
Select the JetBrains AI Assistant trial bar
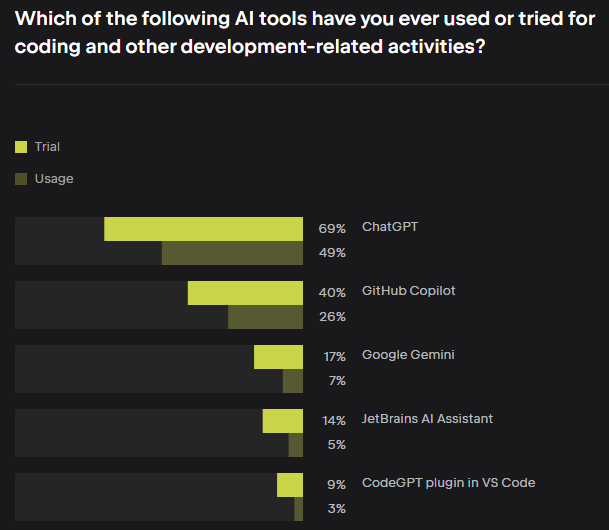pyautogui.click(x=283, y=421)
